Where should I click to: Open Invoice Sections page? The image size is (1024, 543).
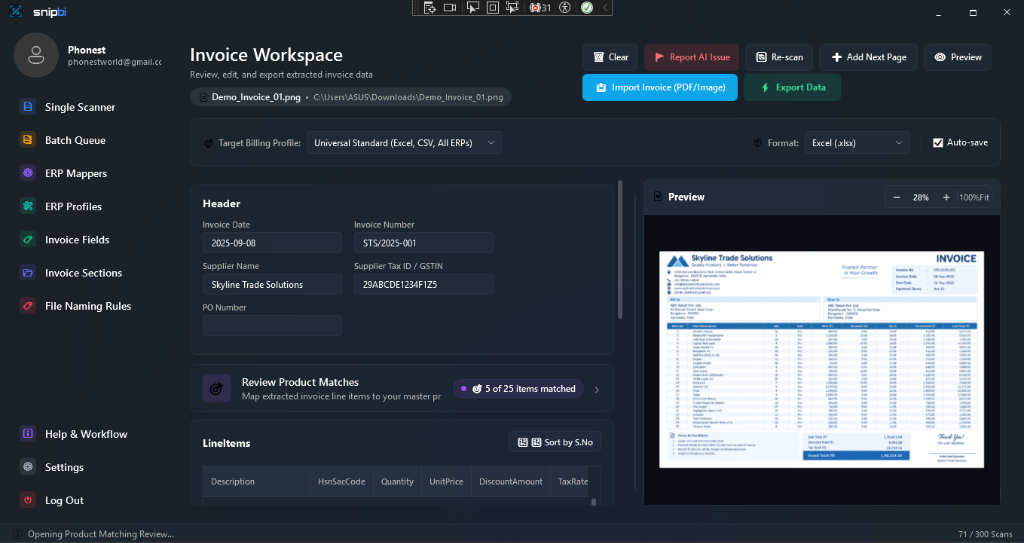(72, 272)
